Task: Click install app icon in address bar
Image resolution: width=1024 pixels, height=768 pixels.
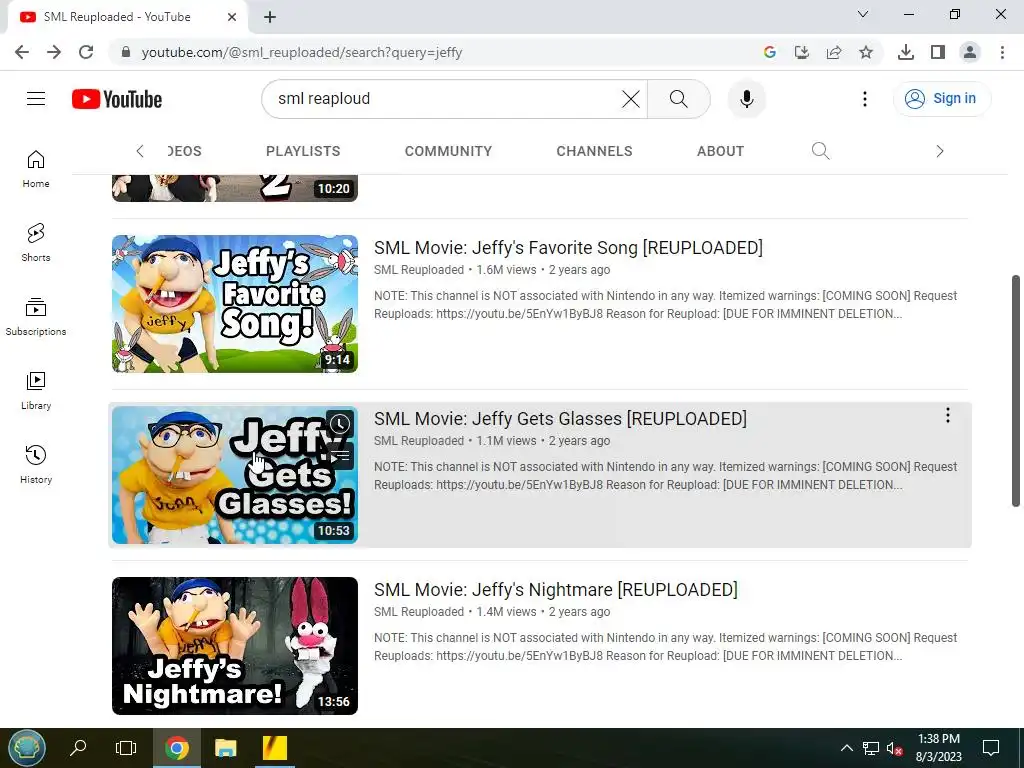Action: [801, 52]
